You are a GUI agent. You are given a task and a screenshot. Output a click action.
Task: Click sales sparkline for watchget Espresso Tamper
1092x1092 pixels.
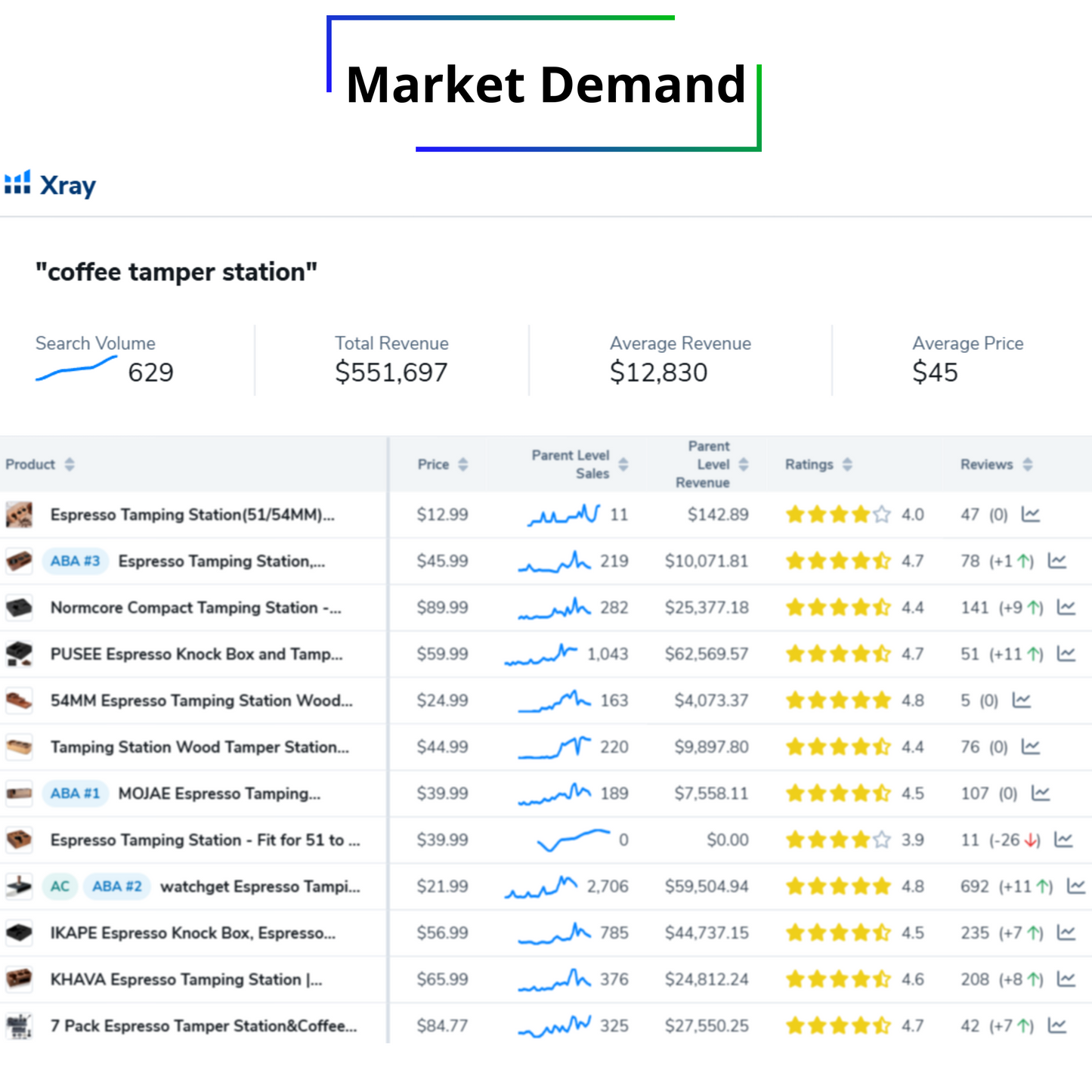point(541,887)
